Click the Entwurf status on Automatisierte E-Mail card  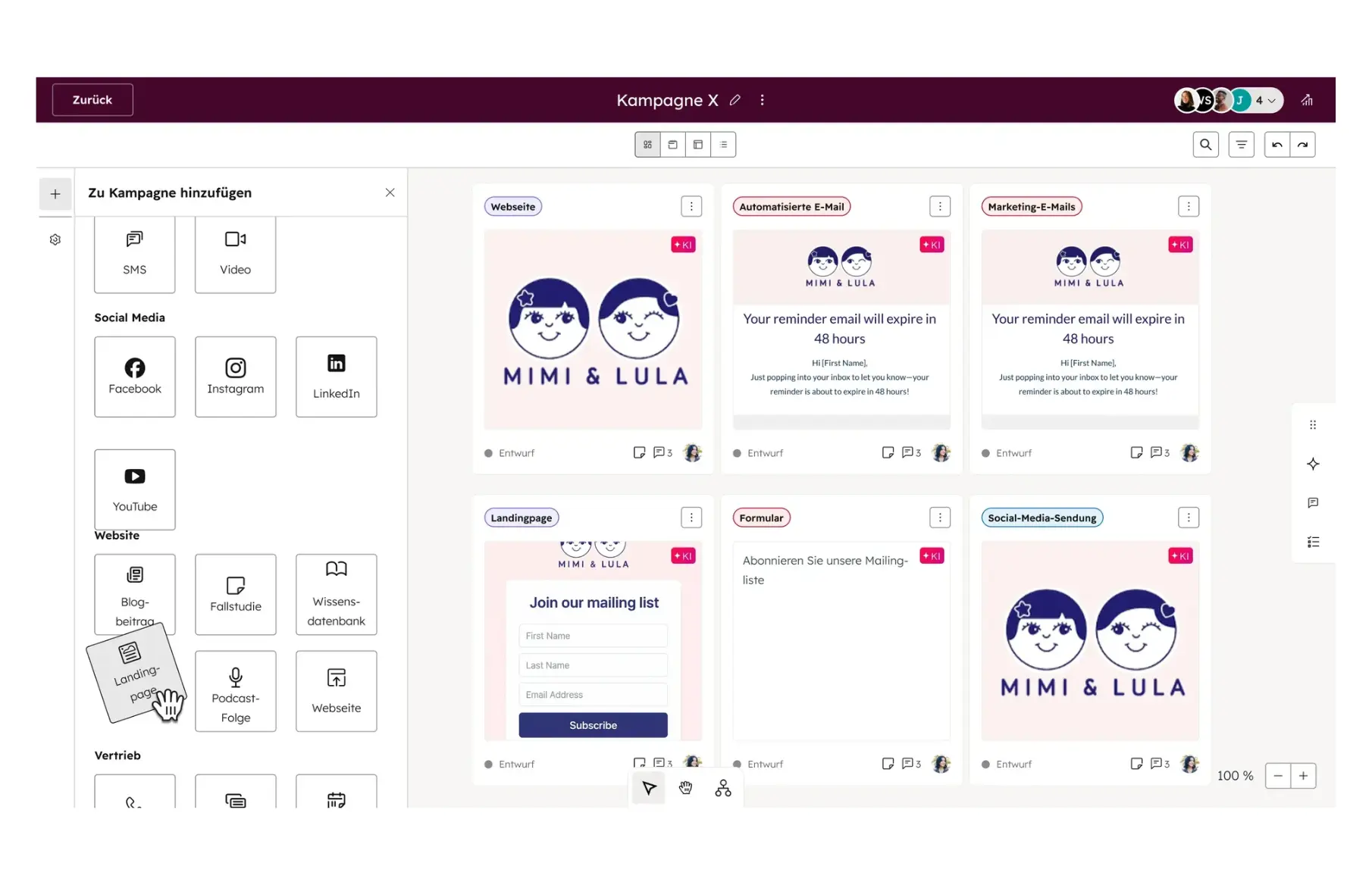coord(758,453)
